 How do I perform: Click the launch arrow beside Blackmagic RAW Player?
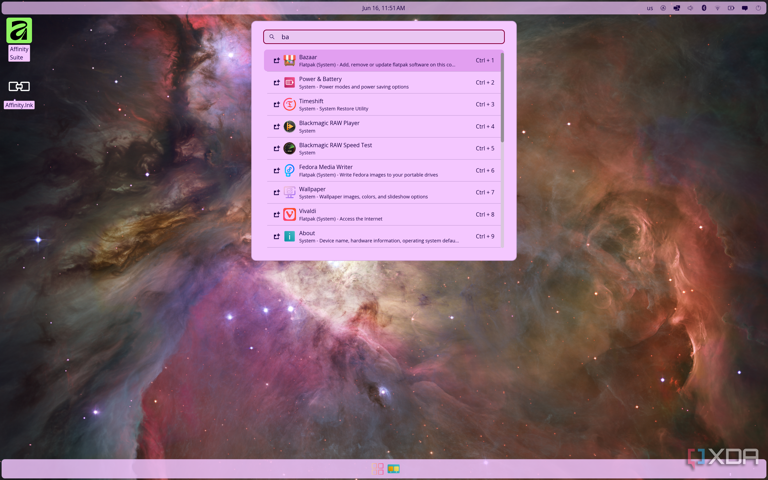click(276, 126)
